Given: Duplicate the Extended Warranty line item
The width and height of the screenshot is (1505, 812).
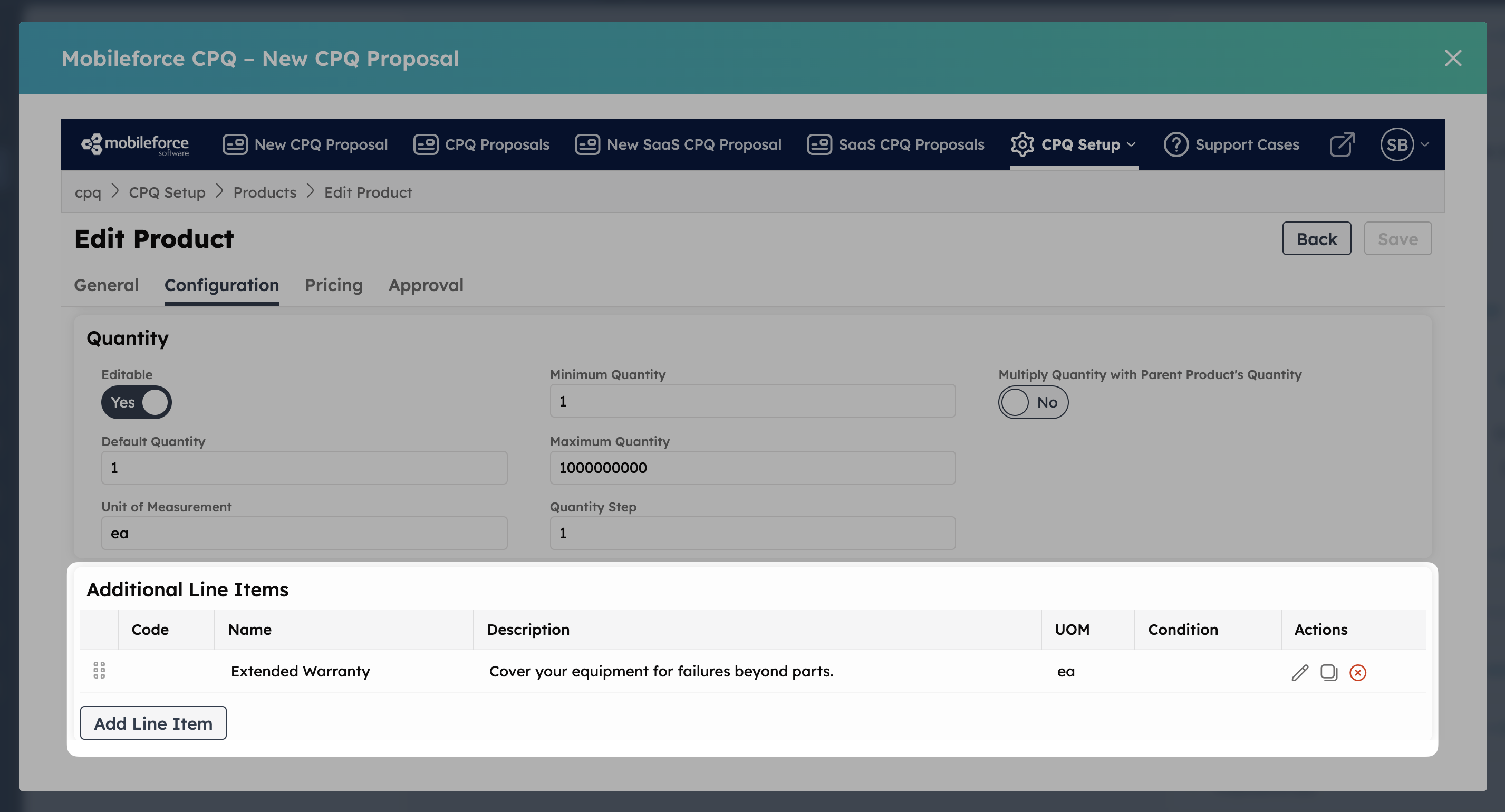Looking at the screenshot, I should click(x=1328, y=672).
